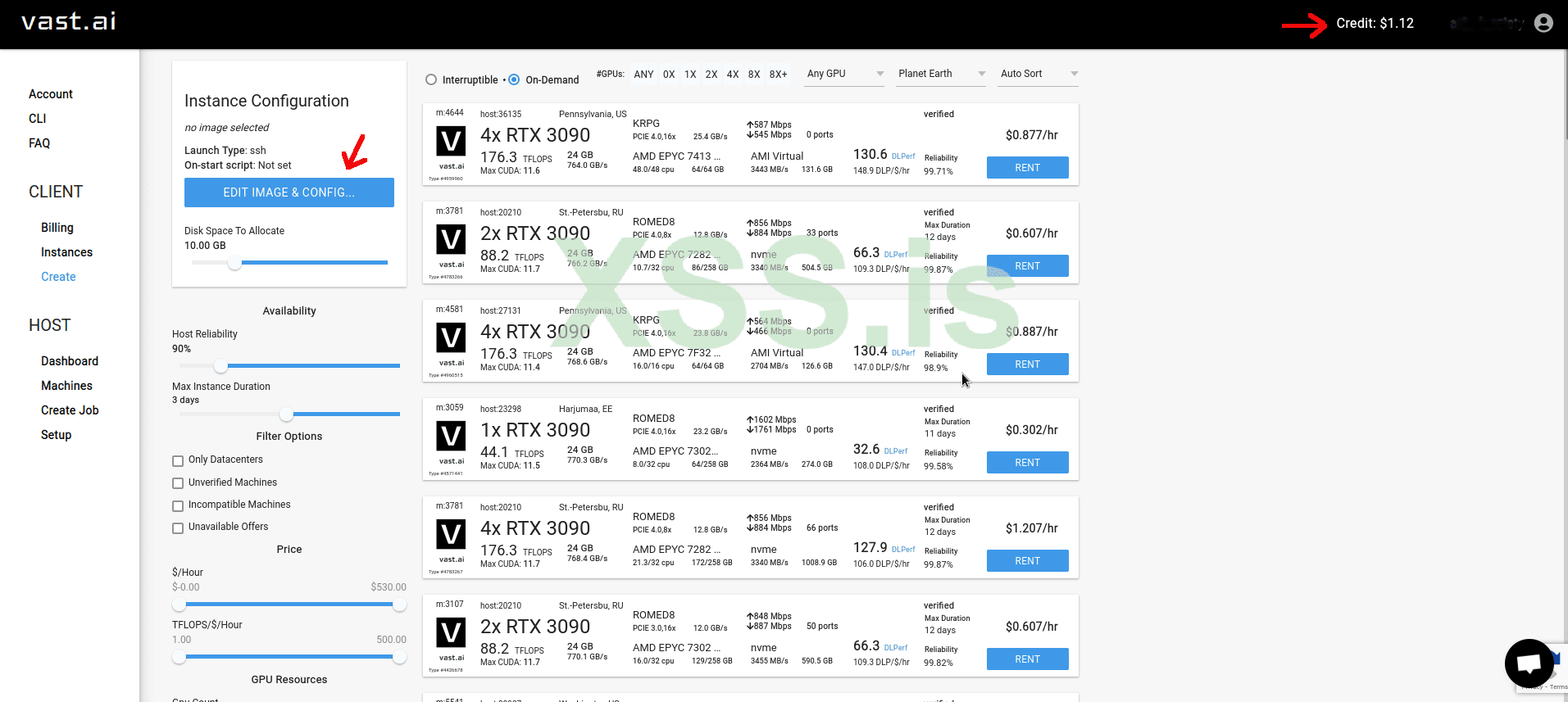Open Billing under Client
The image size is (1568, 702).
click(57, 228)
